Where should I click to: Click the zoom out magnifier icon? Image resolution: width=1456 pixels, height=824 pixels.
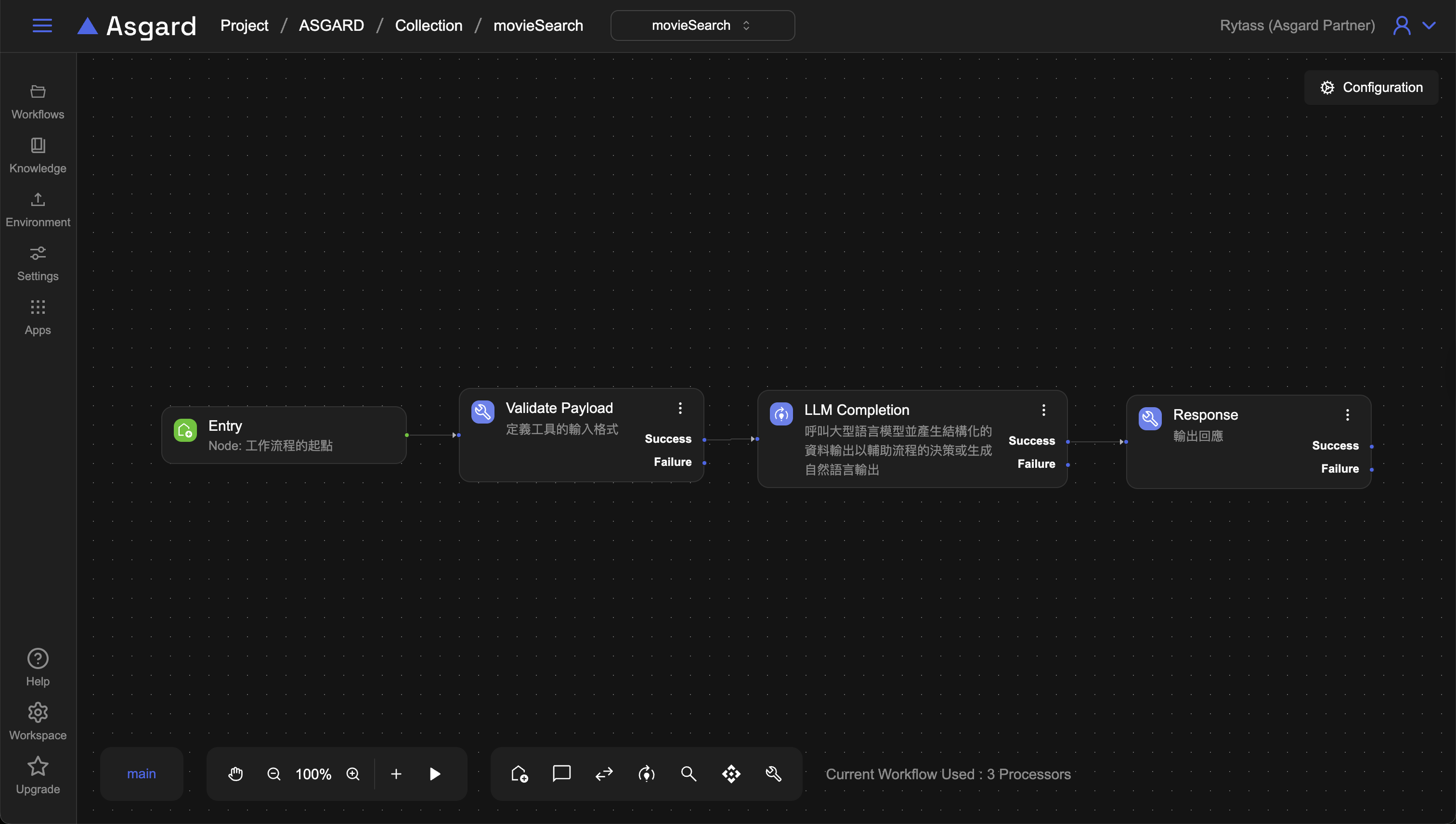[273, 773]
